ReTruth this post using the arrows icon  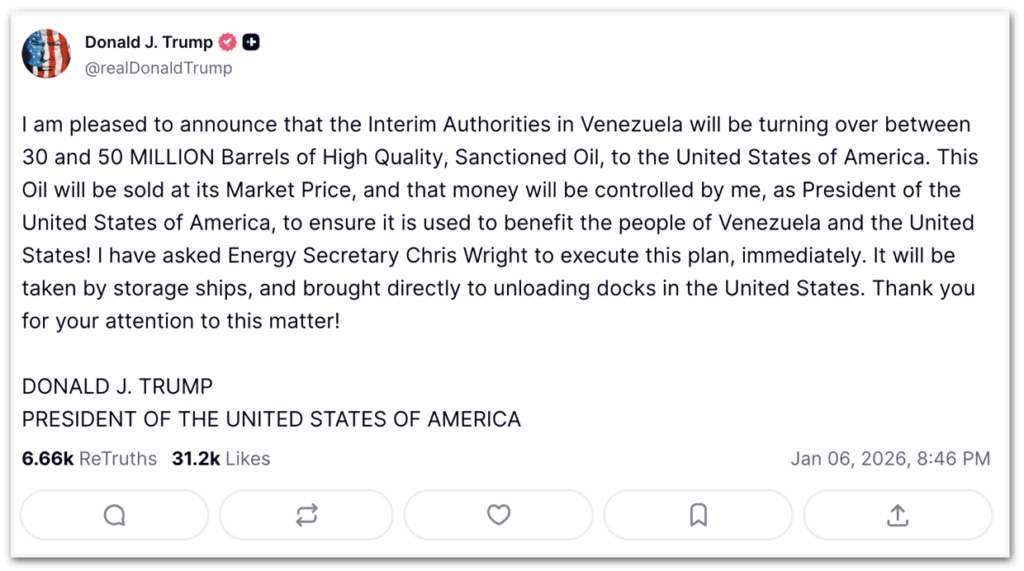pos(306,515)
